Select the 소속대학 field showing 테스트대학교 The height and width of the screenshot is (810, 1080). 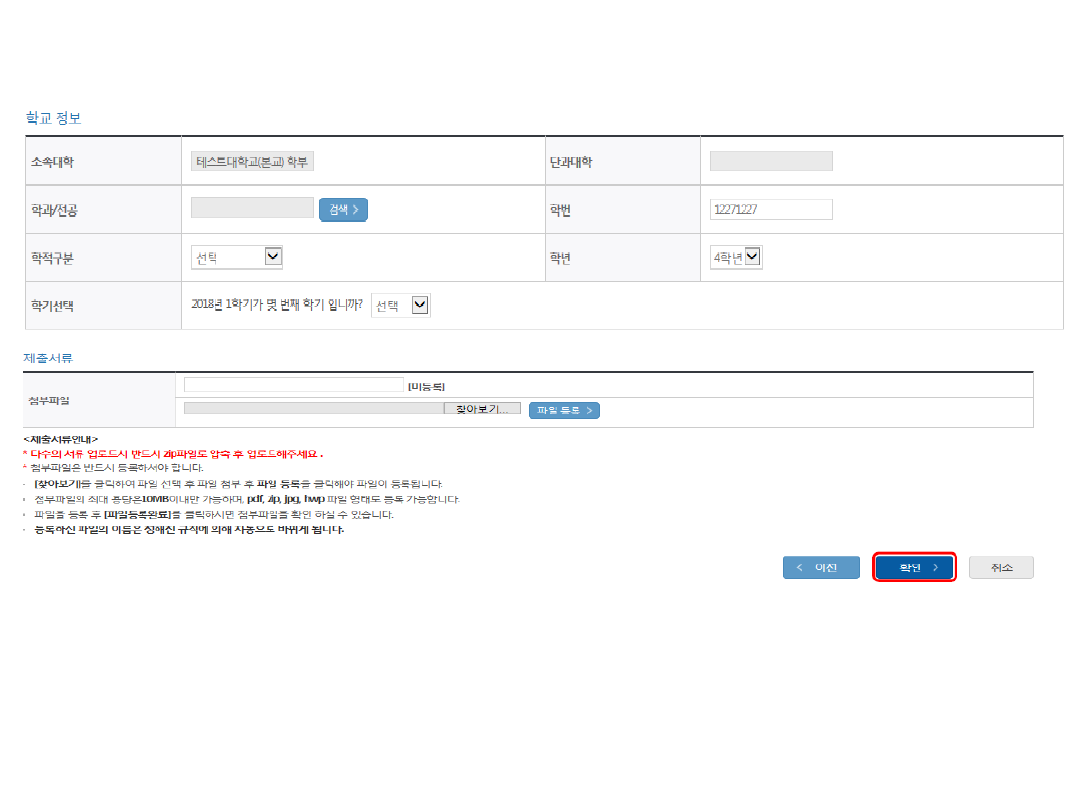(253, 162)
